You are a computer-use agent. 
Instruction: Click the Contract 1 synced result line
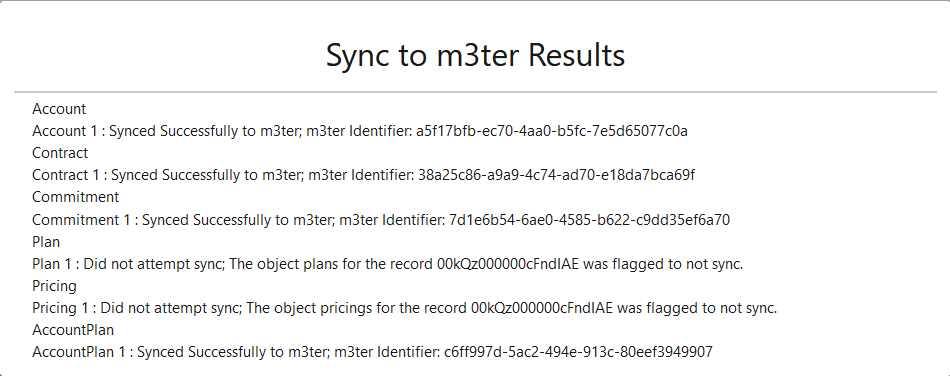click(x=364, y=175)
